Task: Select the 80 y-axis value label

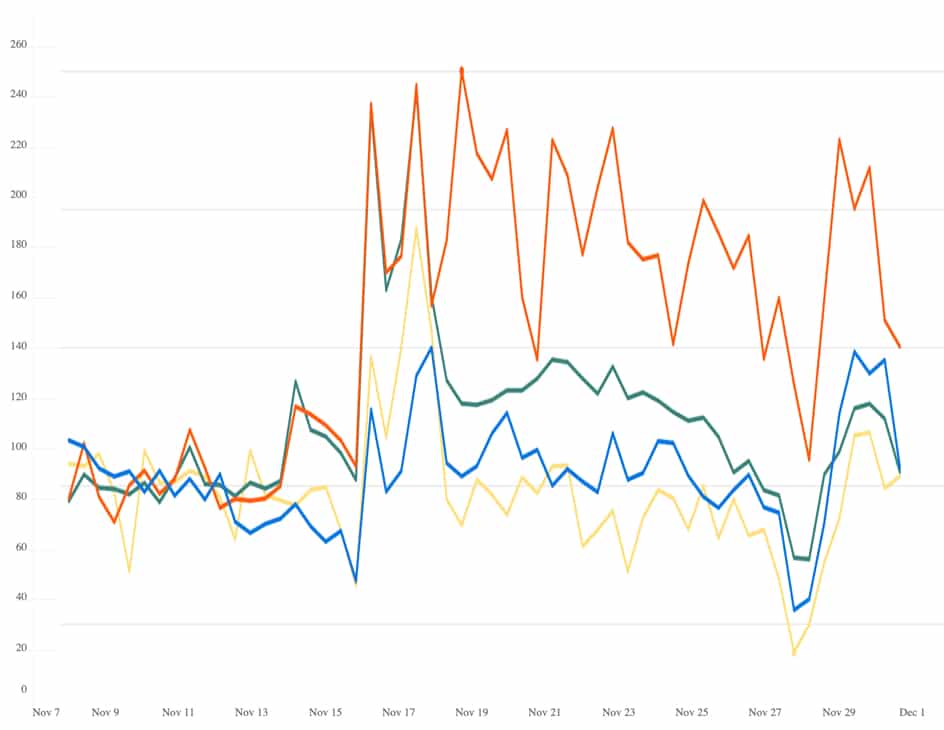Action: coord(20,499)
